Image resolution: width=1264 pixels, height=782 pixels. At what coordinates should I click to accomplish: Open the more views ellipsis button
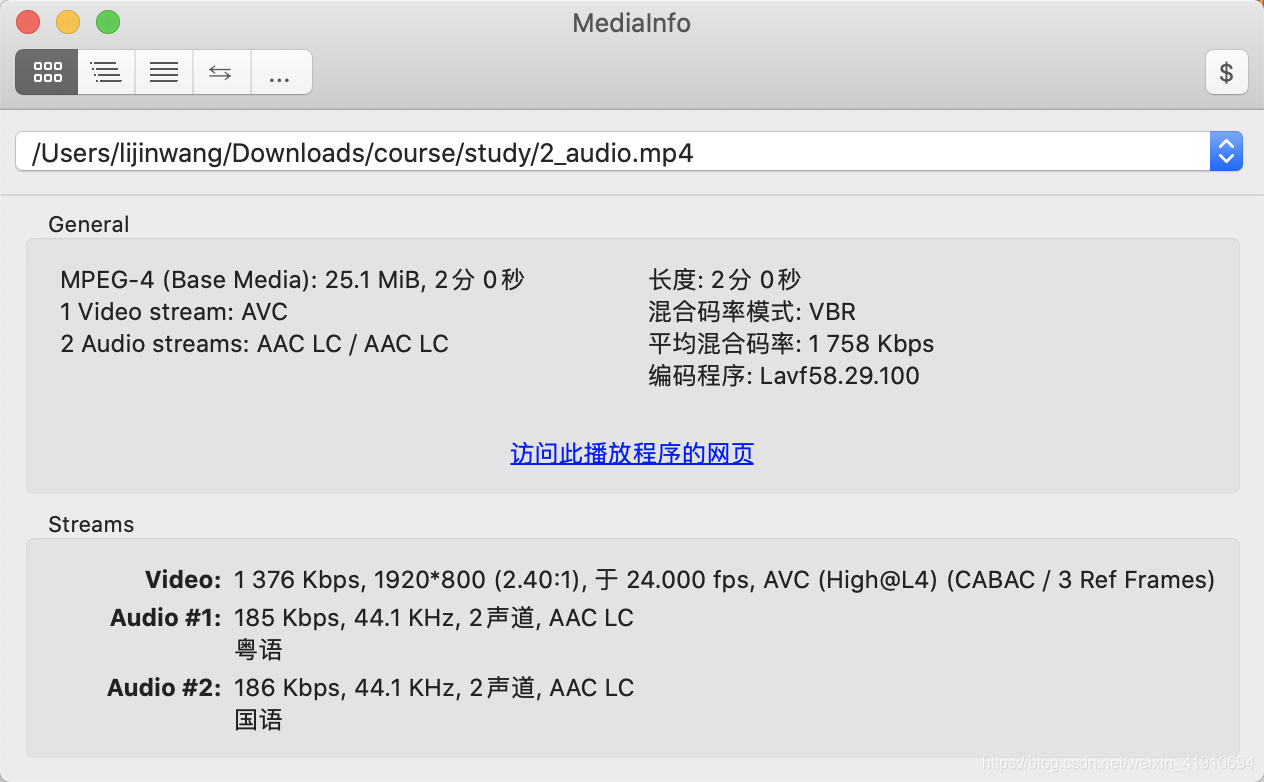tap(281, 72)
